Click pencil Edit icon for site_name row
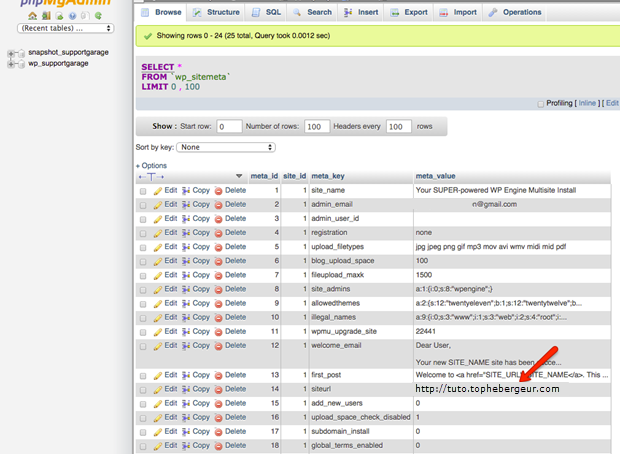Image resolution: width=620 pixels, height=454 pixels. (158, 191)
